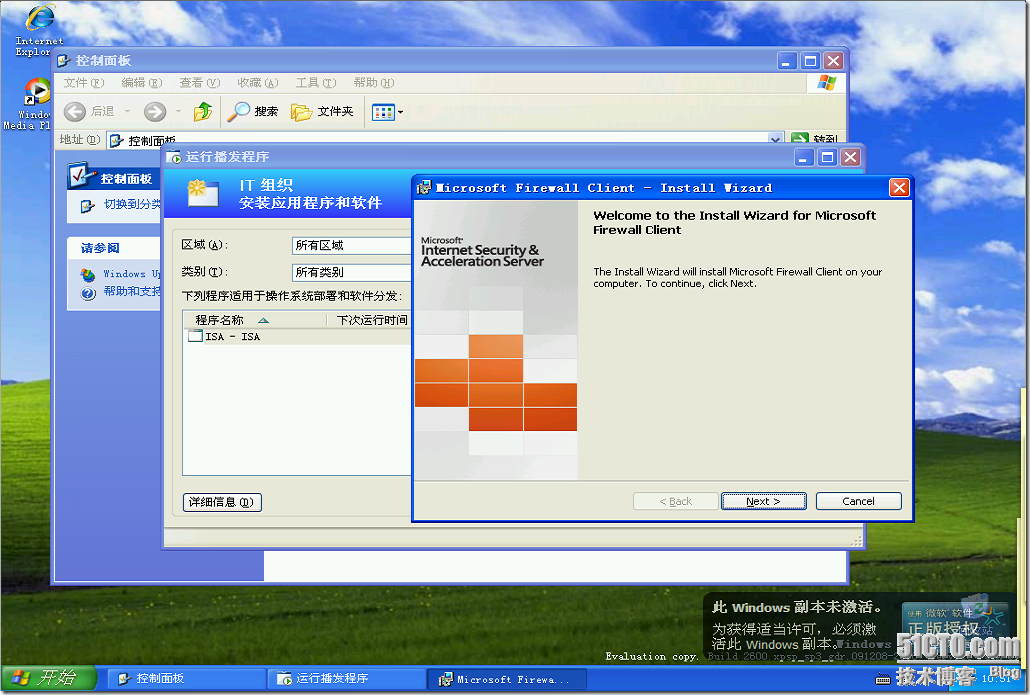The height and width of the screenshot is (695, 1030).
Task: Switch to 控制面板 taskbar button
Action: (185, 679)
